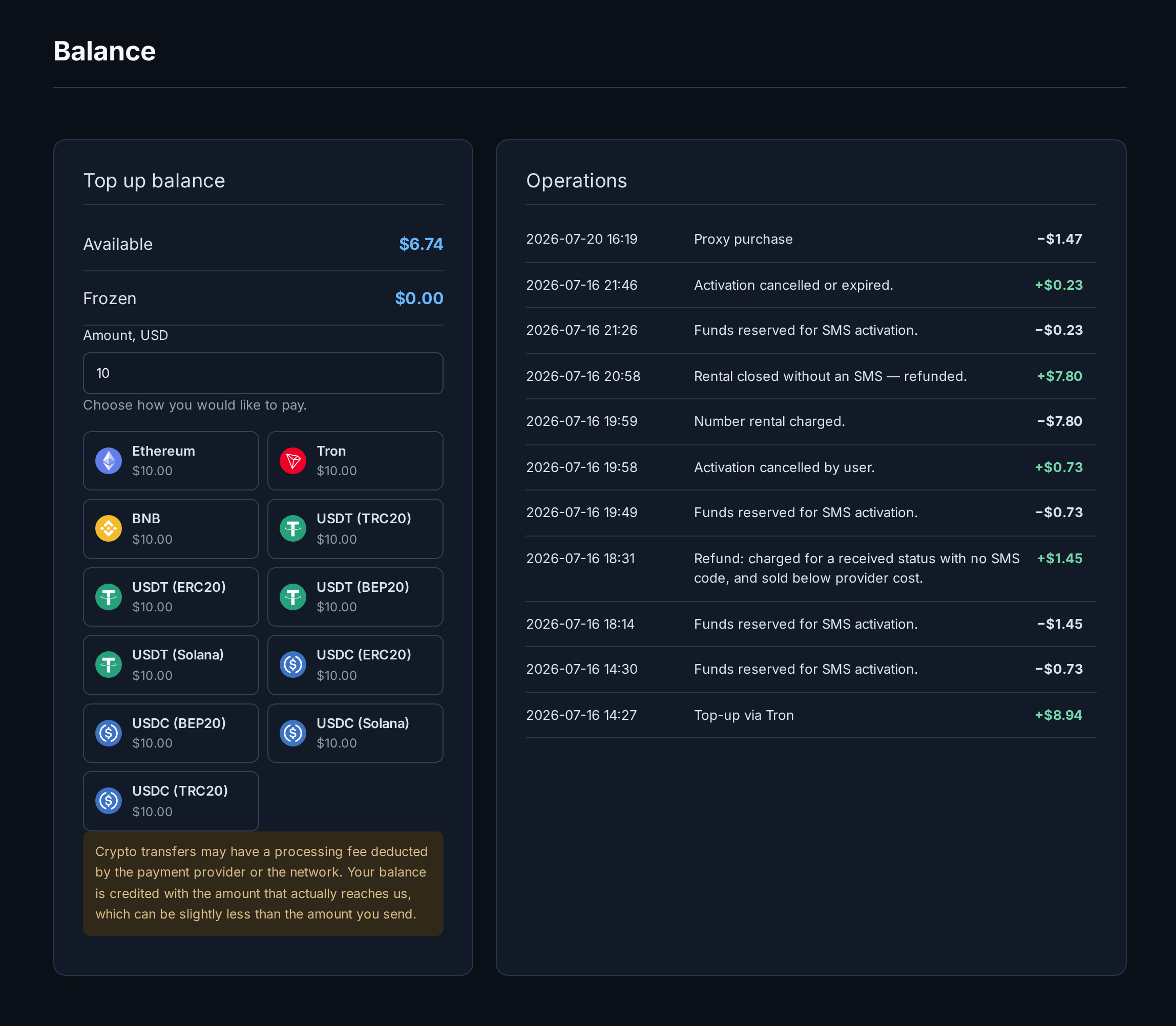Select BNB payment label
This screenshot has width=1176, height=1026.
[146, 519]
